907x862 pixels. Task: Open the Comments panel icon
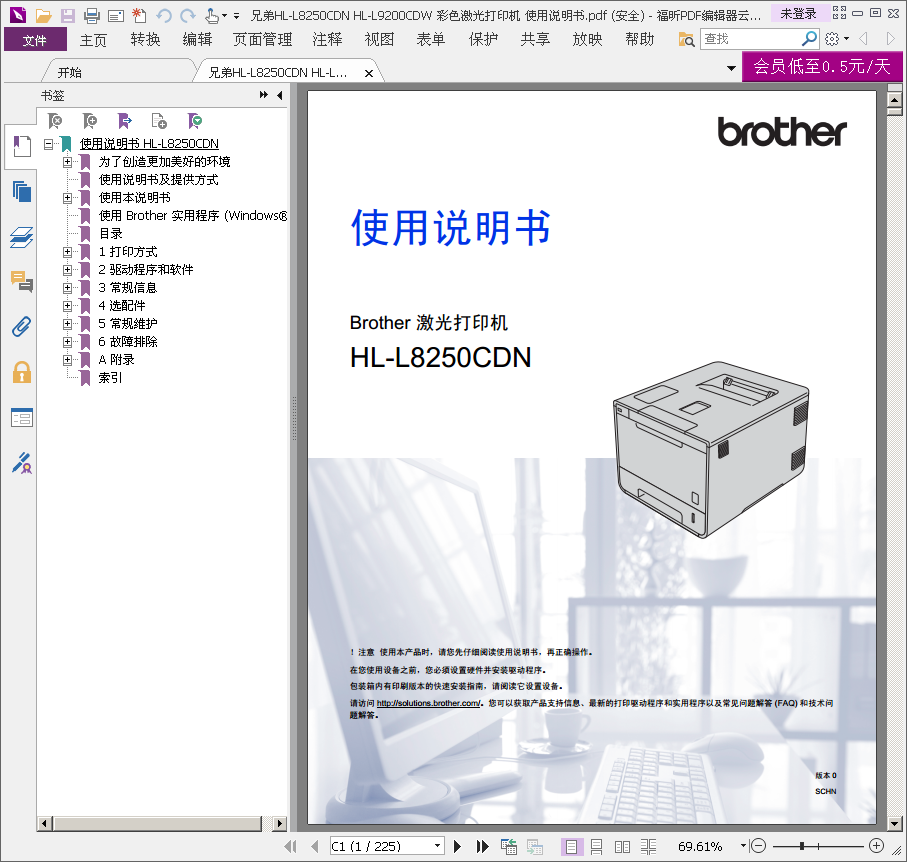tap(21, 282)
